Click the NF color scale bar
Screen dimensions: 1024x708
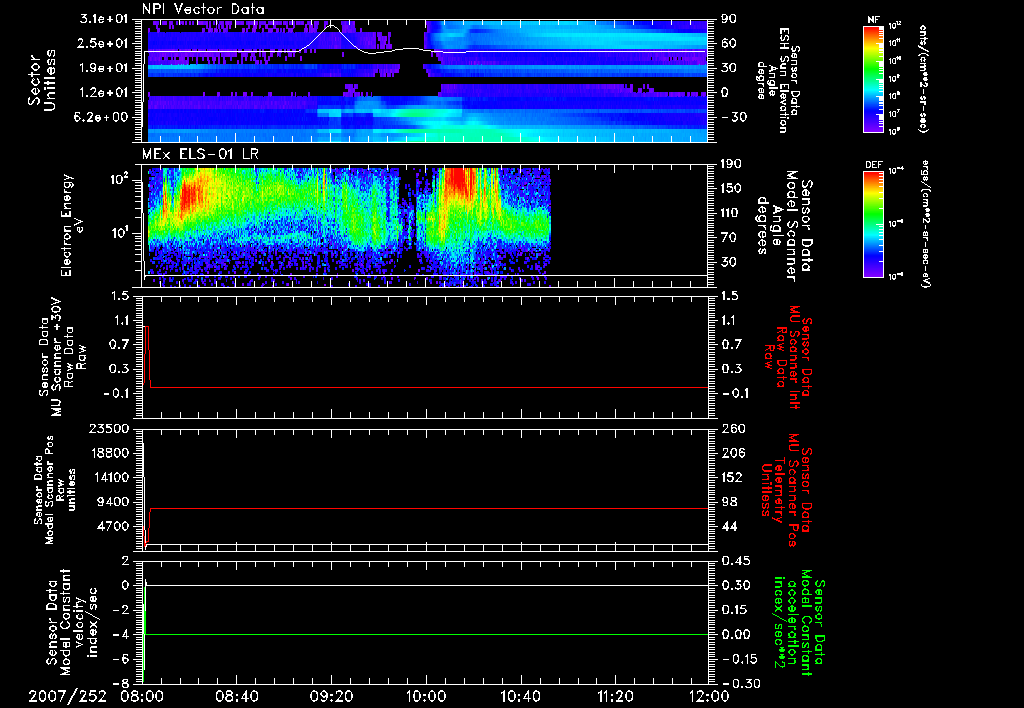pos(873,79)
